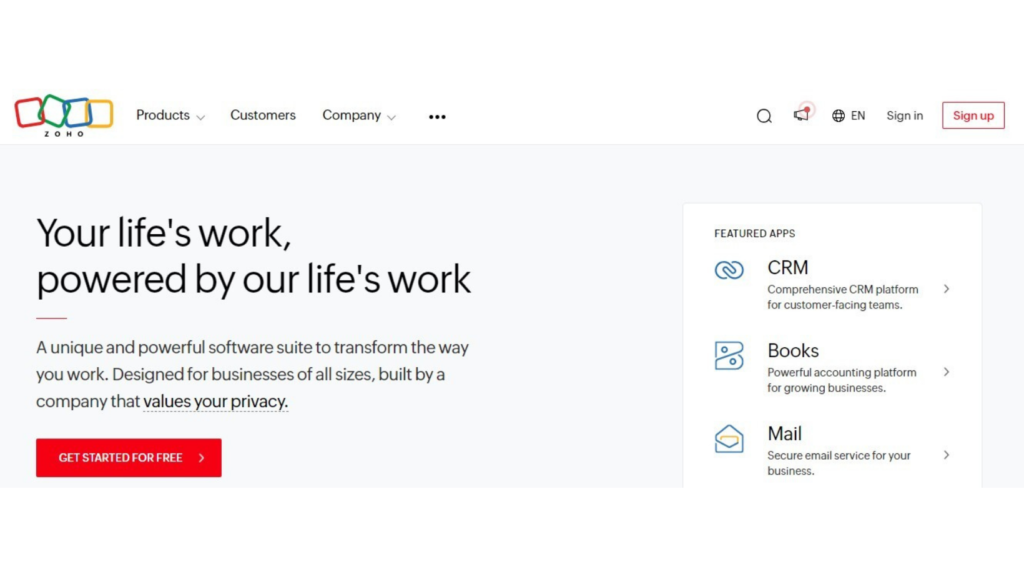Viewport: 1024px width, 577px height.
Task: Expand the Company dropdown menu
Action: point(358,116)
